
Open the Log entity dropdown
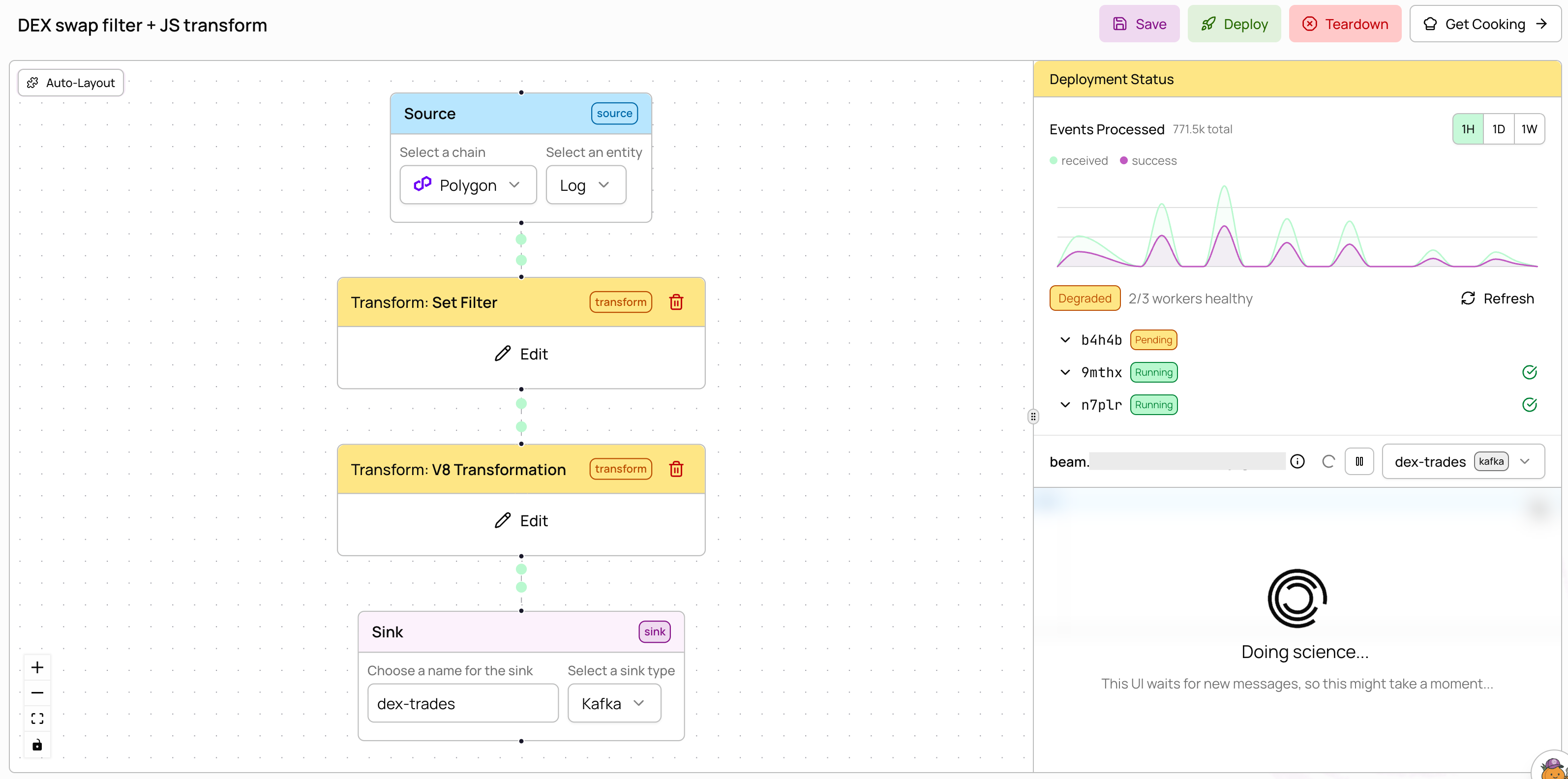tap(585, 184)
